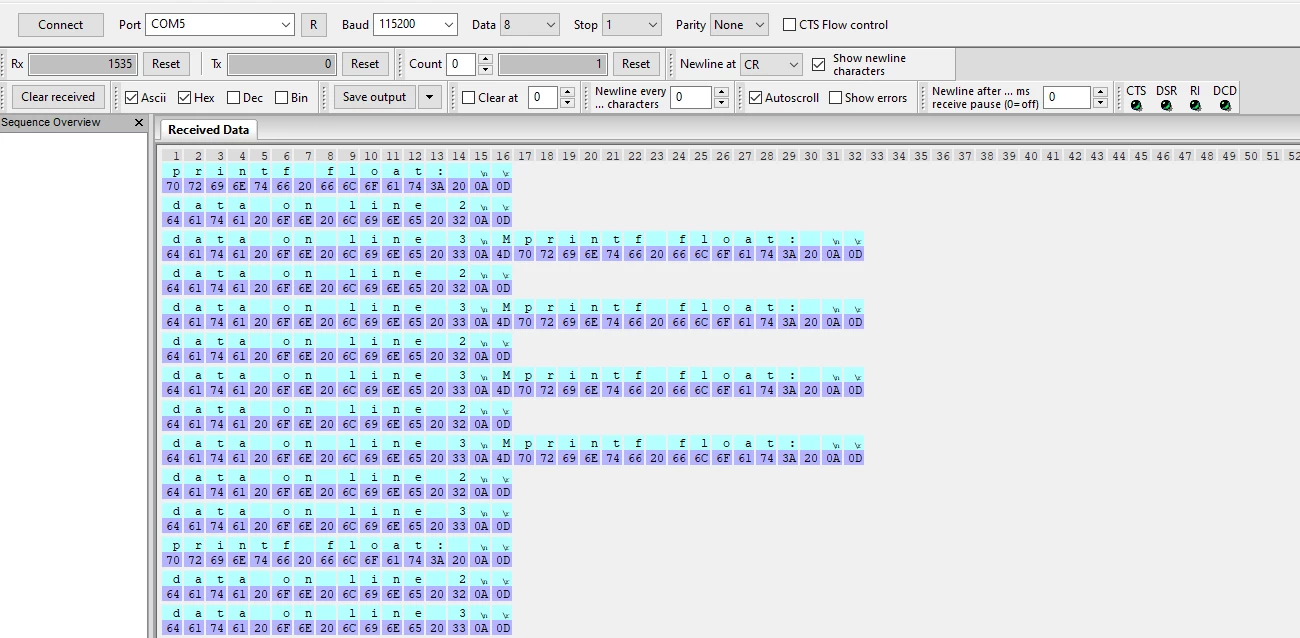1300x638 pixels.
Task: Click the Rx counter progress bar
Action: point(82,64)
